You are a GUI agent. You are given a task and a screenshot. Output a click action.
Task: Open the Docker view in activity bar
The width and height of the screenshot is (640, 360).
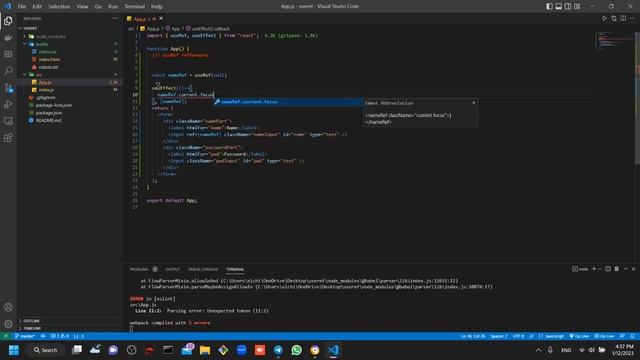click(x=8, y=38)
